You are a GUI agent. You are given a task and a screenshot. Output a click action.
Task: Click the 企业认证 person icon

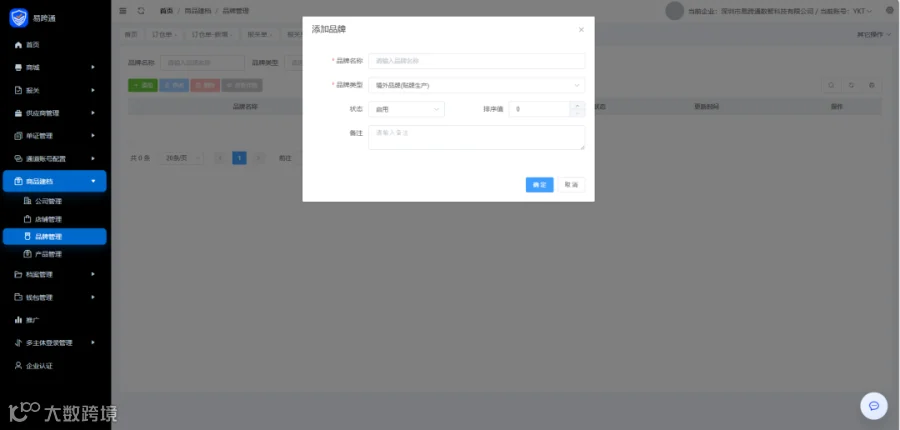[18, 366]
